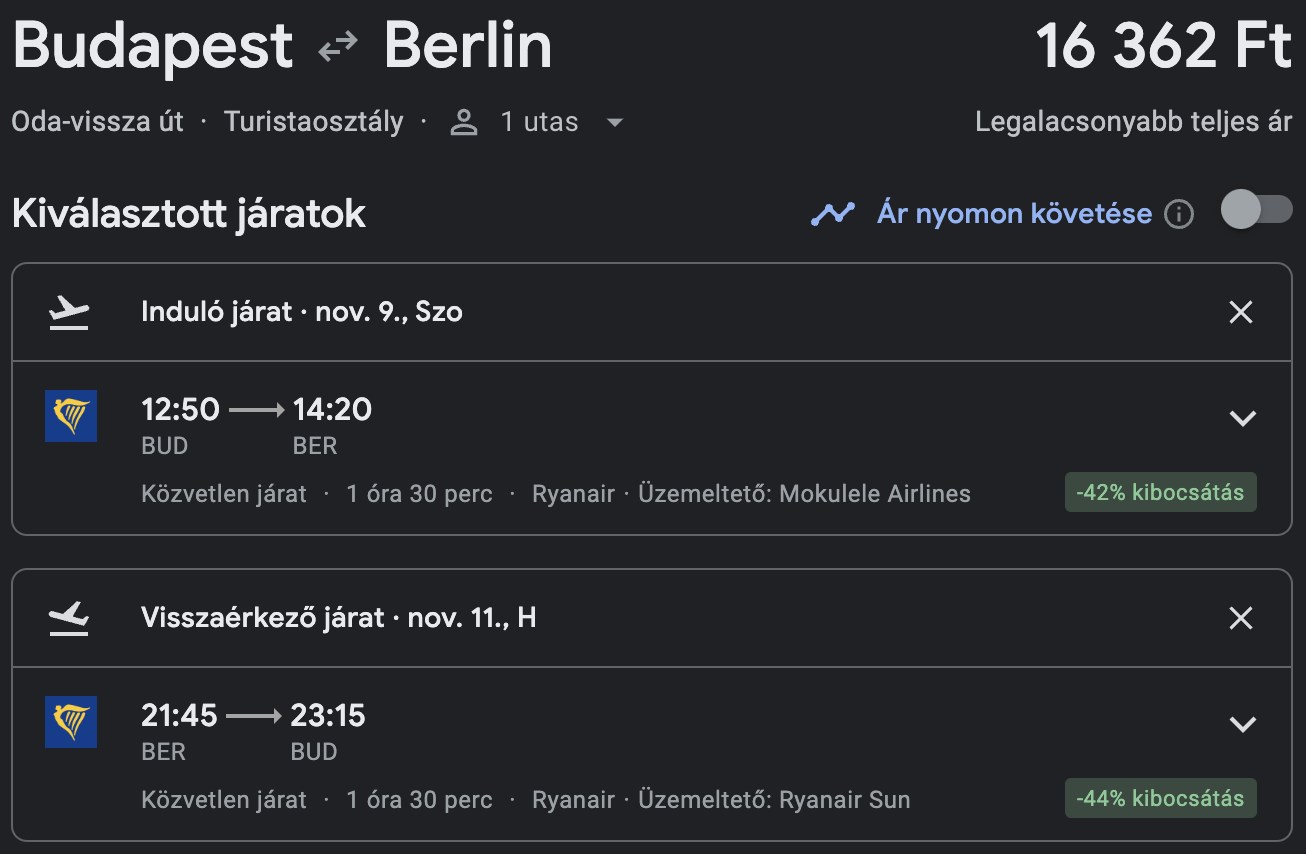Click the Ár nyomon követése link text
This screenshot has height=854, width=1306.
point(1014,213)
